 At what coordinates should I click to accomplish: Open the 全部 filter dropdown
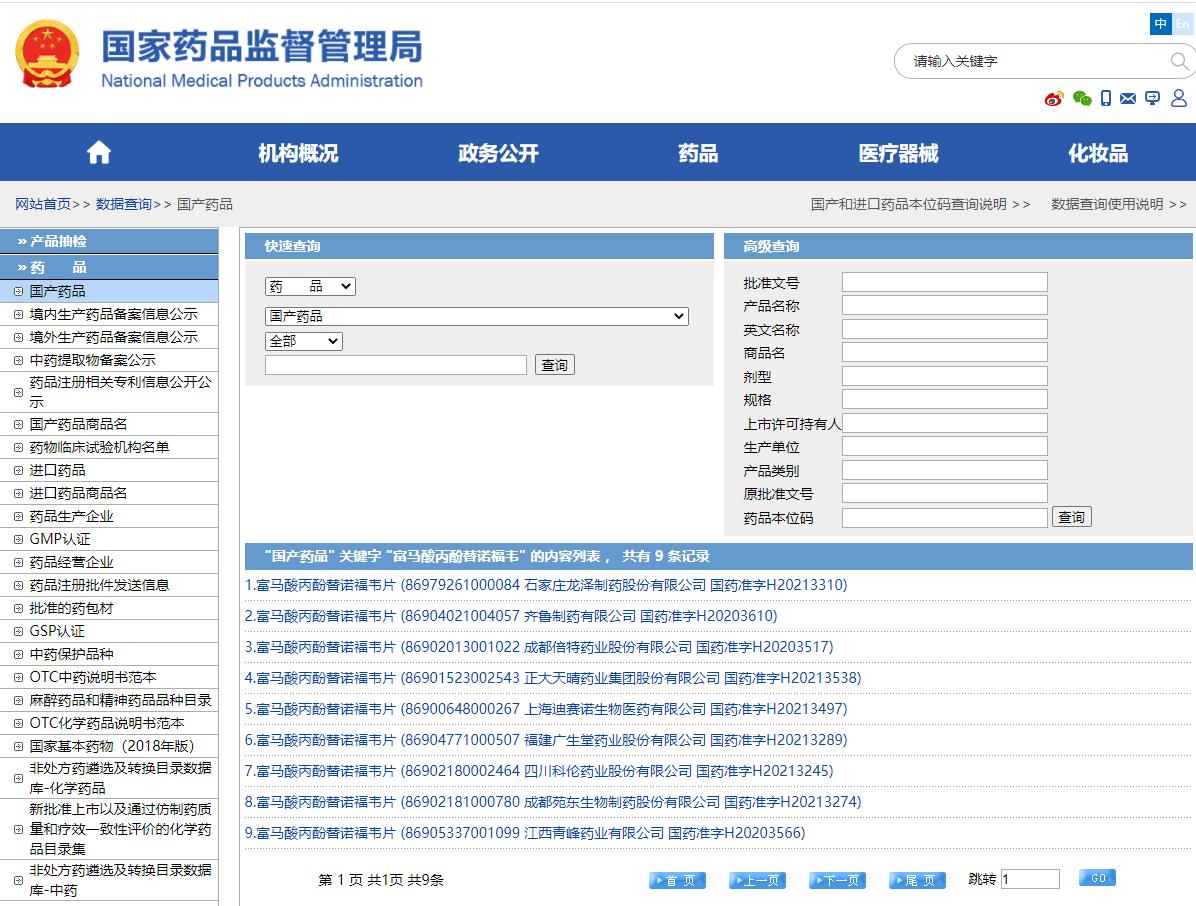point(303,341)
